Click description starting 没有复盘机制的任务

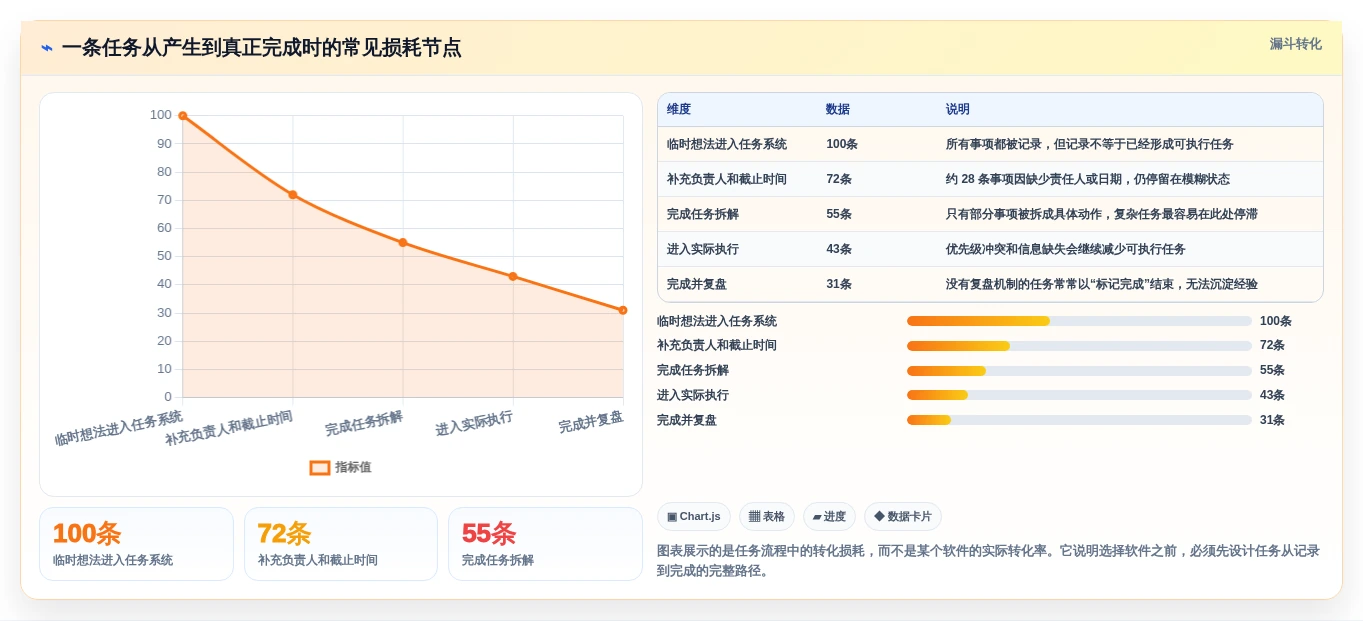pos(1102,284)
